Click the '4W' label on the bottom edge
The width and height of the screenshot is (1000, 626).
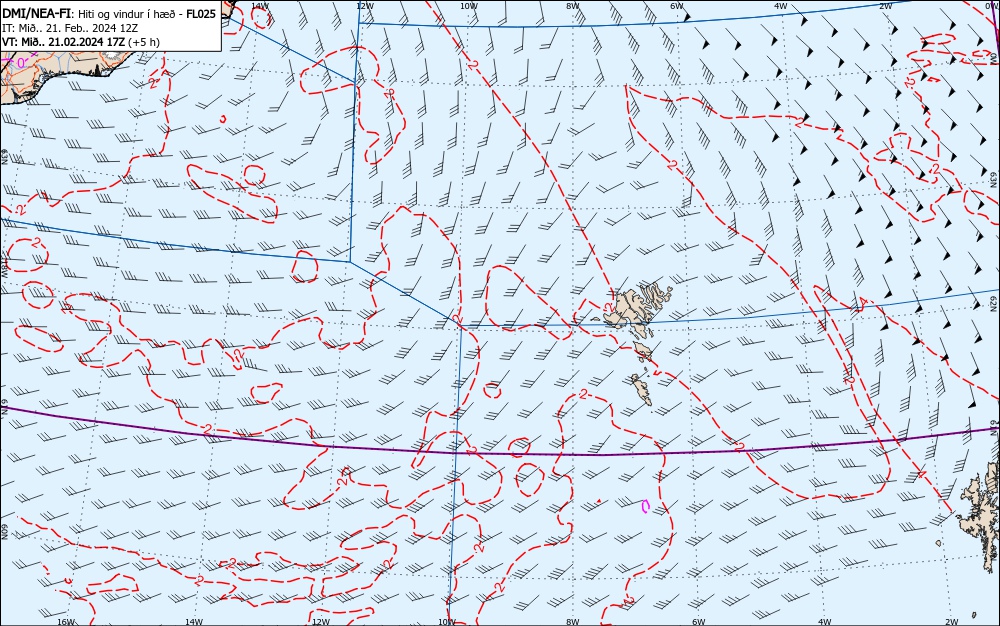coord(824,622)
